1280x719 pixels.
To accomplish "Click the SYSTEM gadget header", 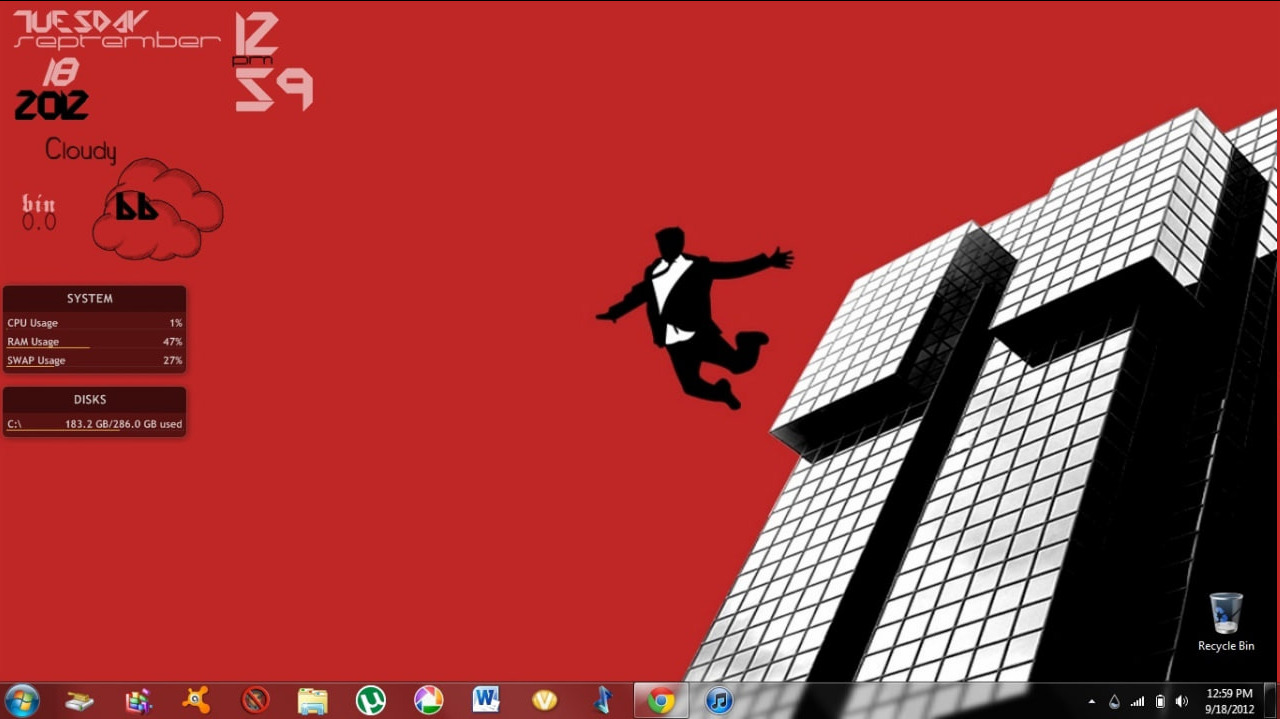I will coord(90,298).
